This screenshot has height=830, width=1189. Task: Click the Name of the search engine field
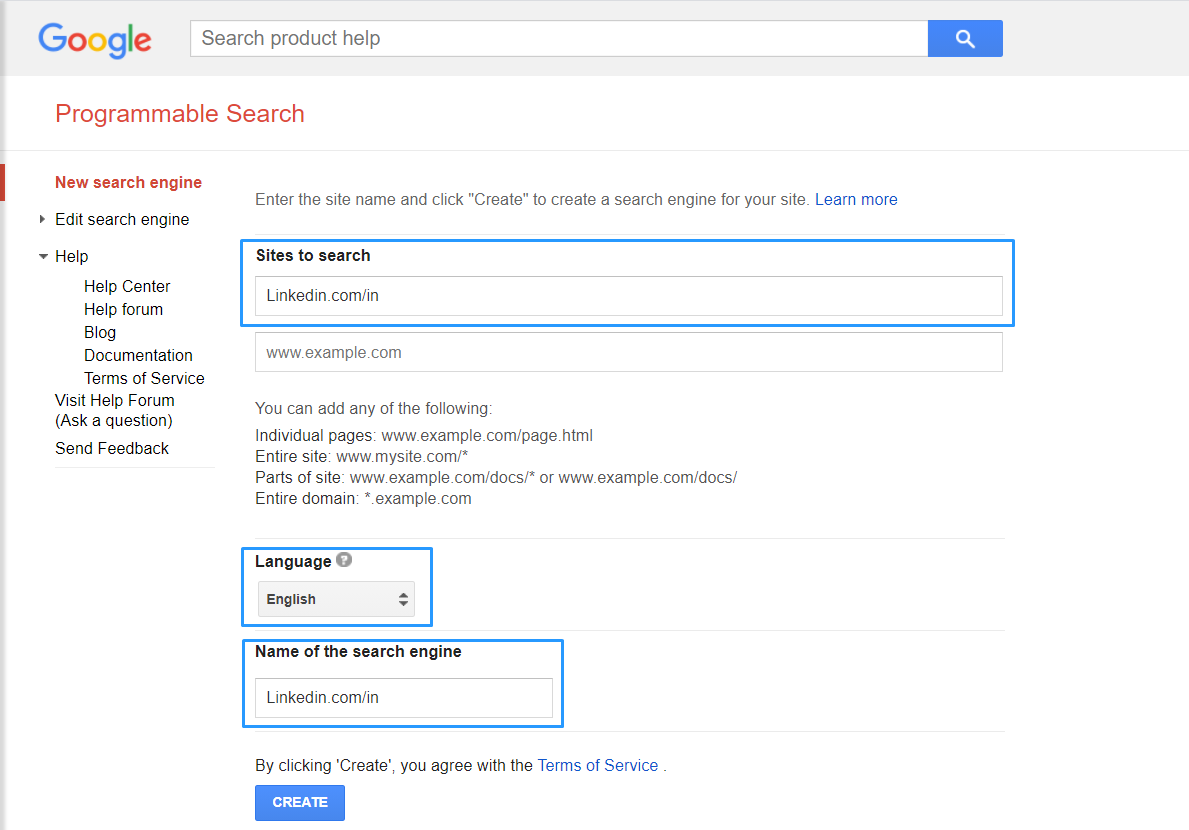[404, 698]
